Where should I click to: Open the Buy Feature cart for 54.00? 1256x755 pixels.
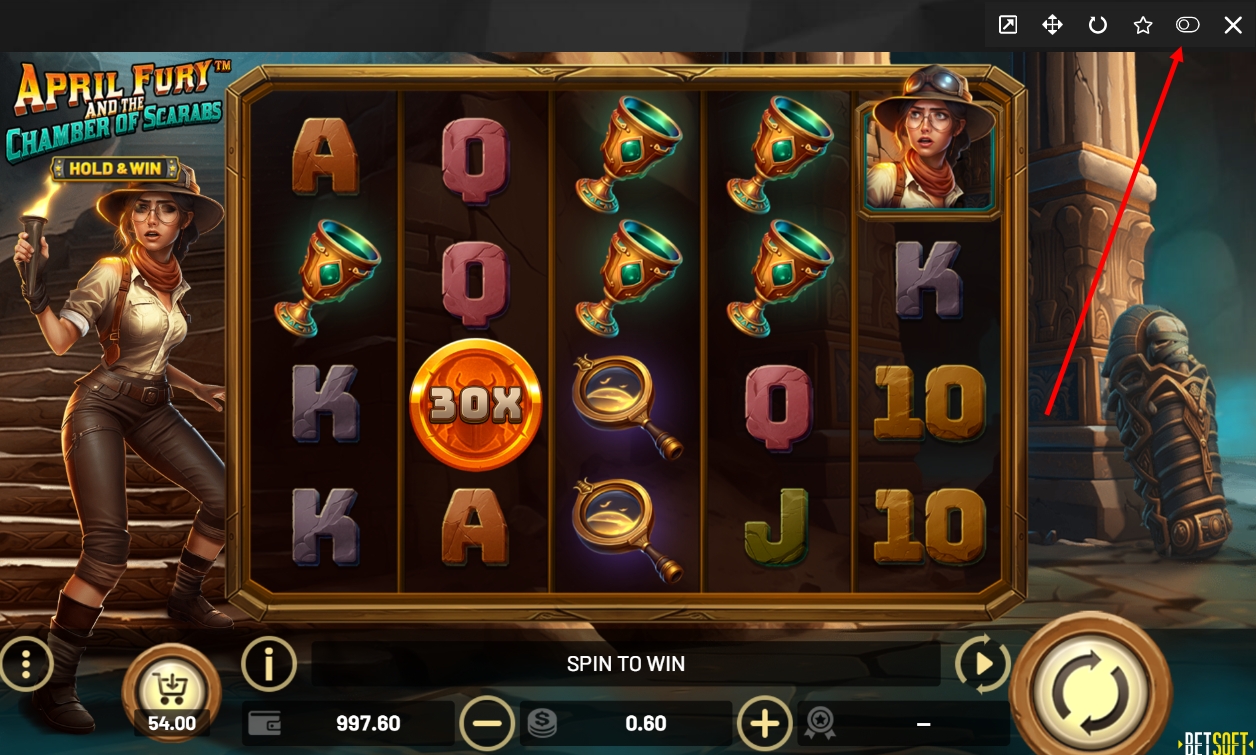[171, 691]
